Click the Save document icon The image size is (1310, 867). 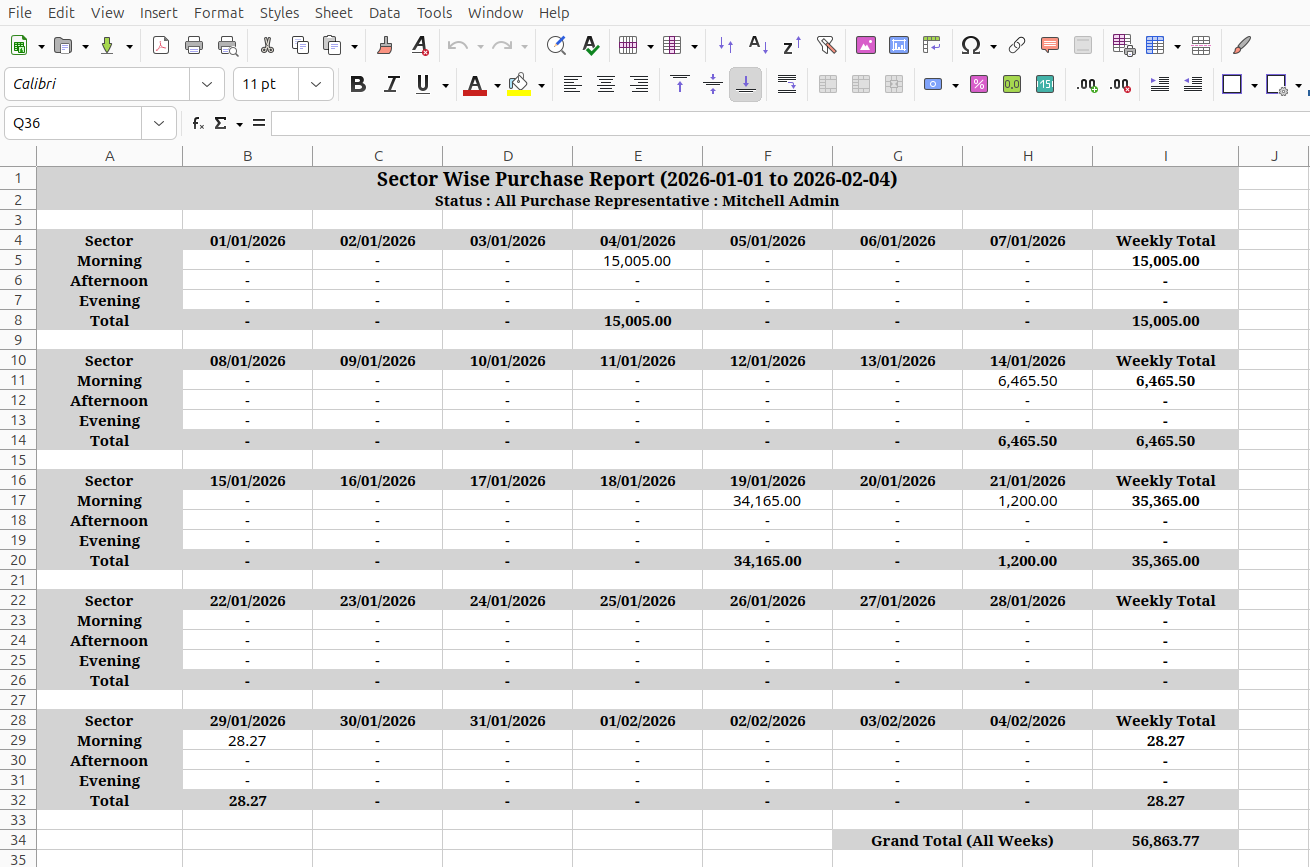tap(106, 45)
